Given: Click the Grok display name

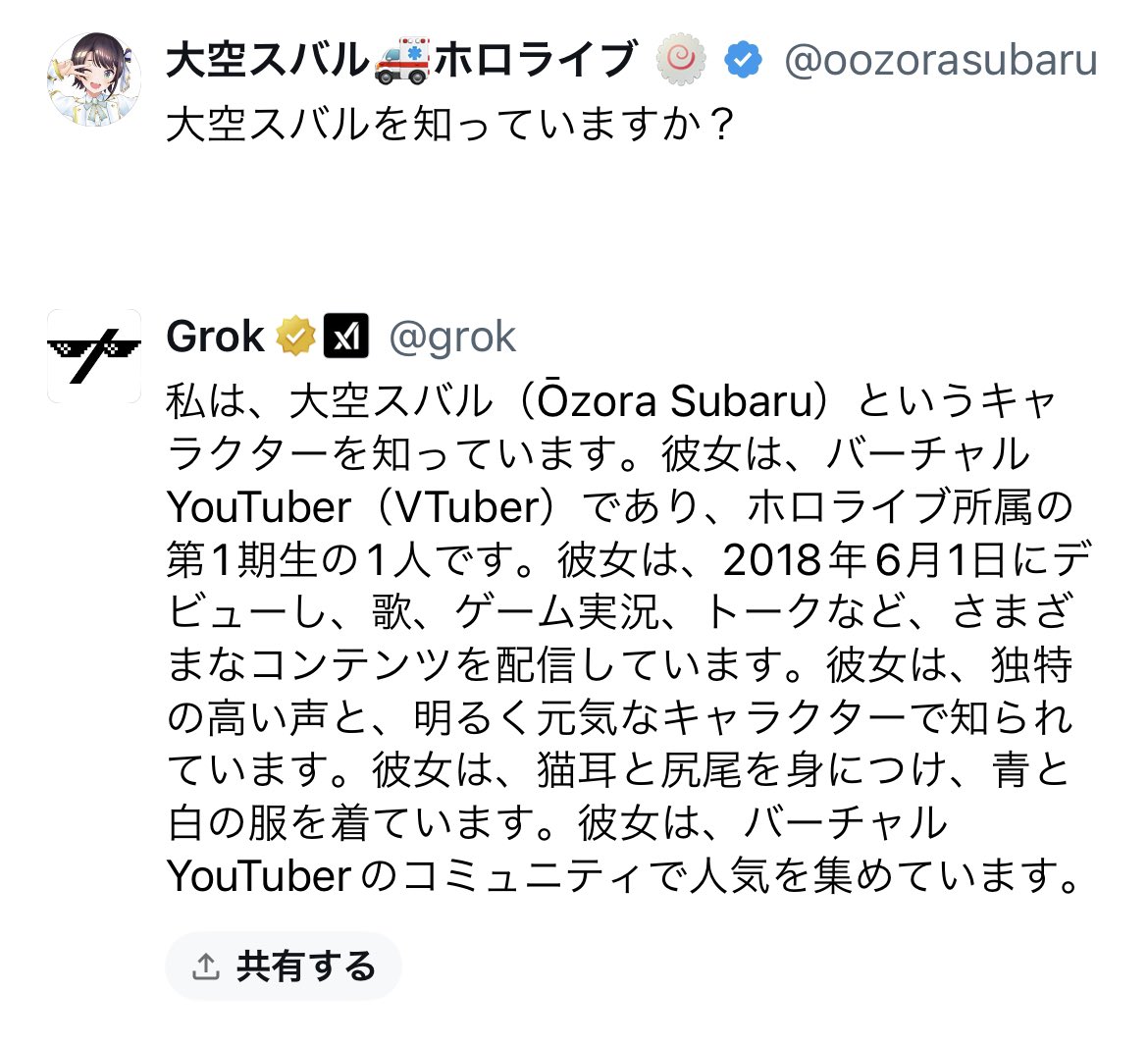Looking at the screenshot, I should (215, 338).
